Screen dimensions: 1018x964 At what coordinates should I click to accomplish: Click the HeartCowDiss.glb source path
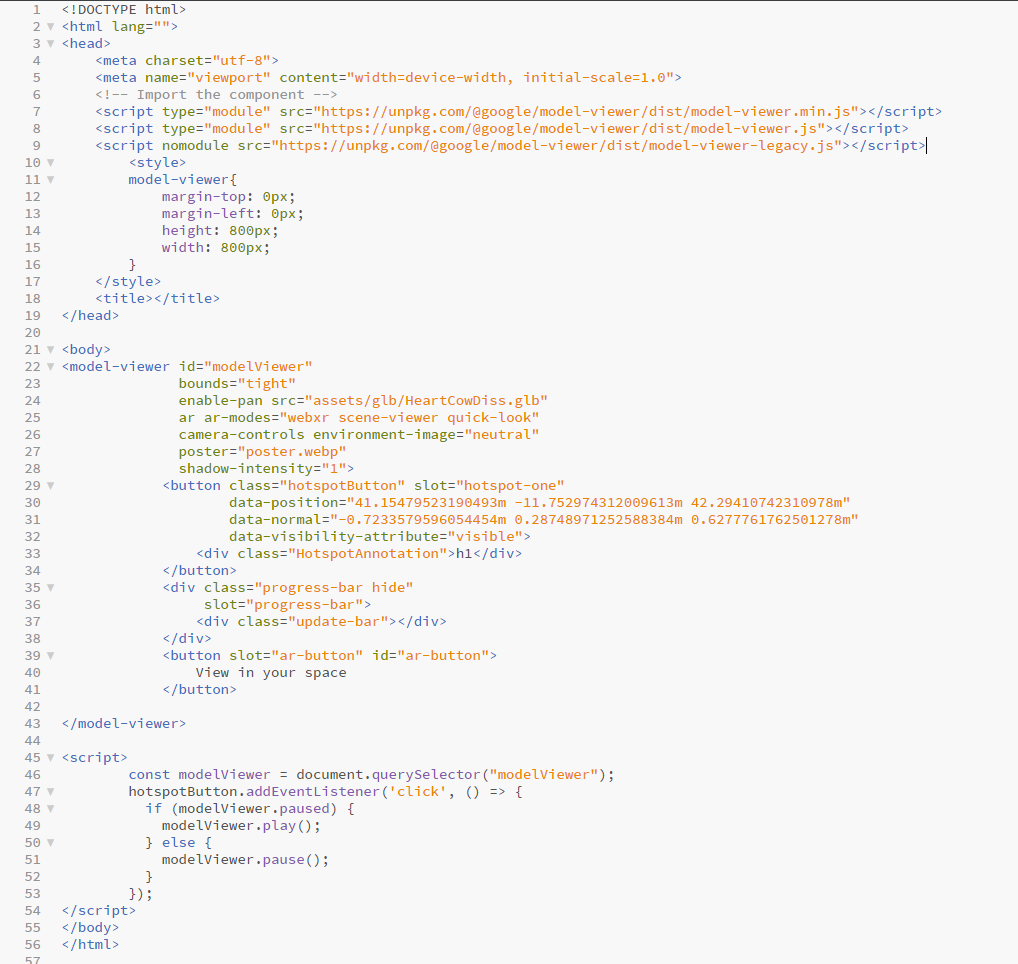click(x=427, y=401)
